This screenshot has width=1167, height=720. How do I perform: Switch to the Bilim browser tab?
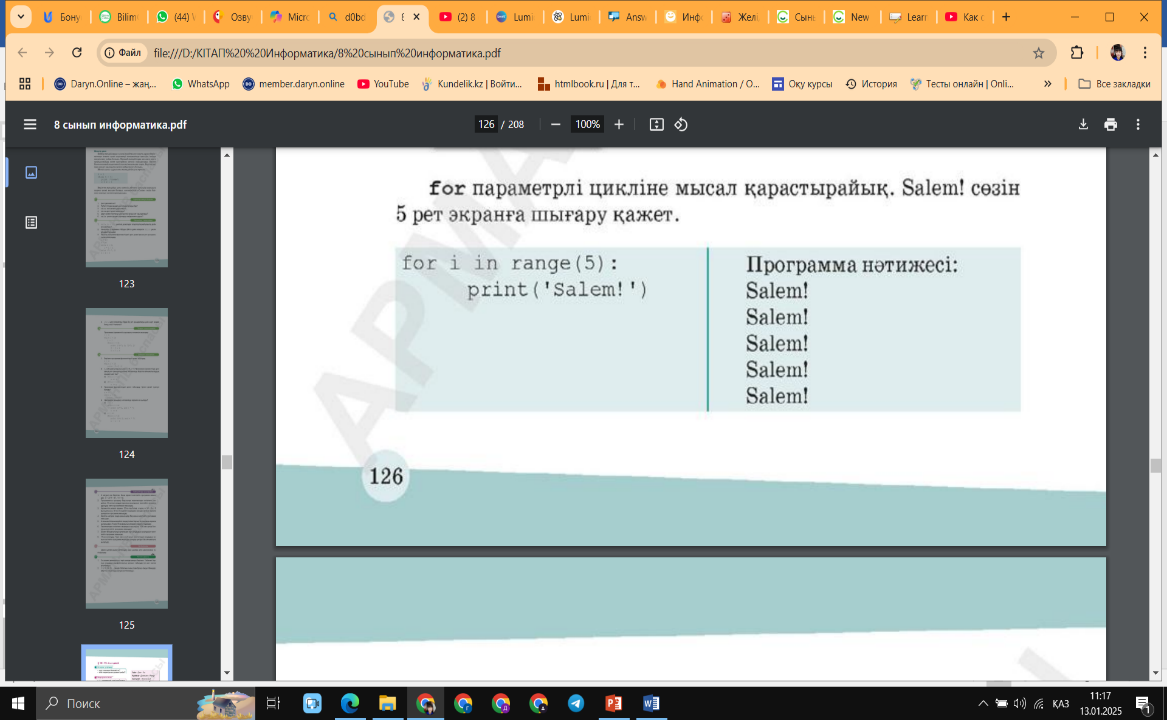(118, 16)
